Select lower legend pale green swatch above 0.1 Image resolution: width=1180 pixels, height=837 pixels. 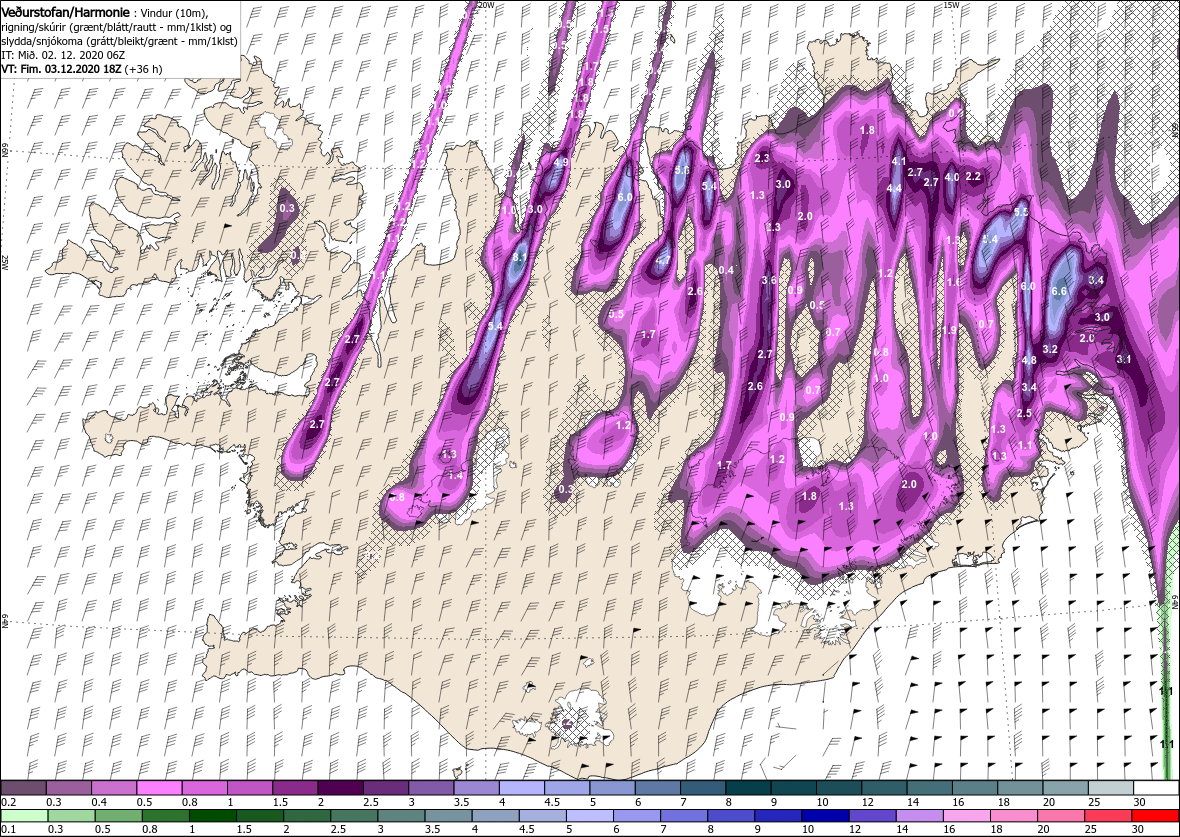point(24,816)
